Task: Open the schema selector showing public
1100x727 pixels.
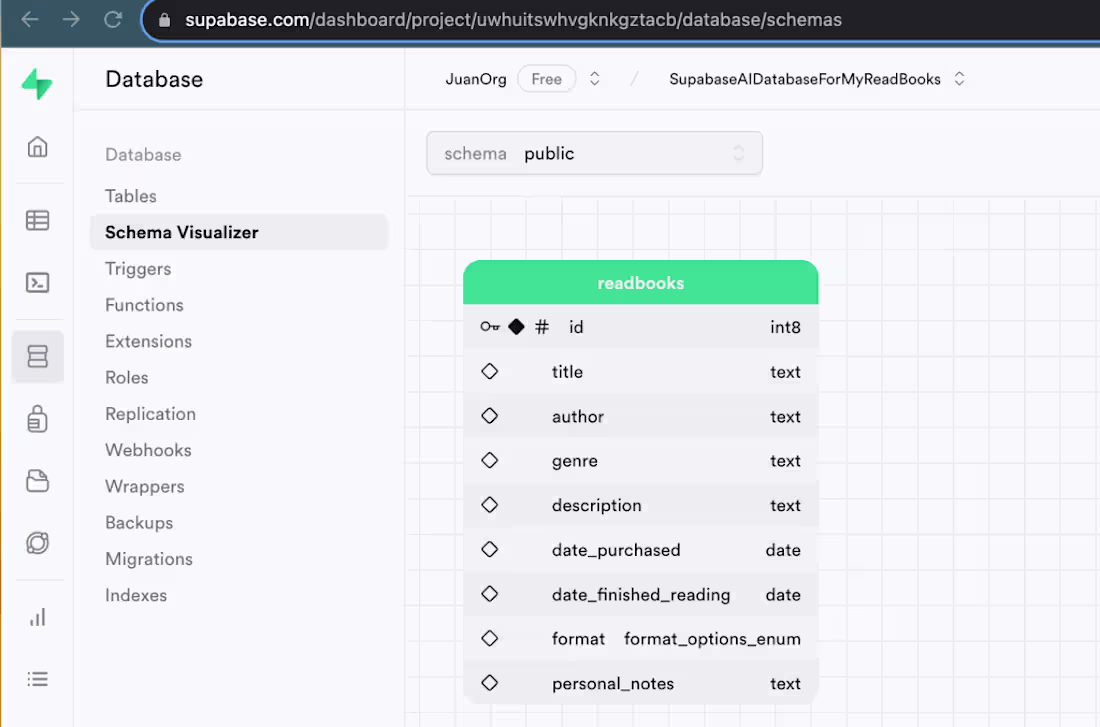Action: pyautogui.click(x=594, y=153)
